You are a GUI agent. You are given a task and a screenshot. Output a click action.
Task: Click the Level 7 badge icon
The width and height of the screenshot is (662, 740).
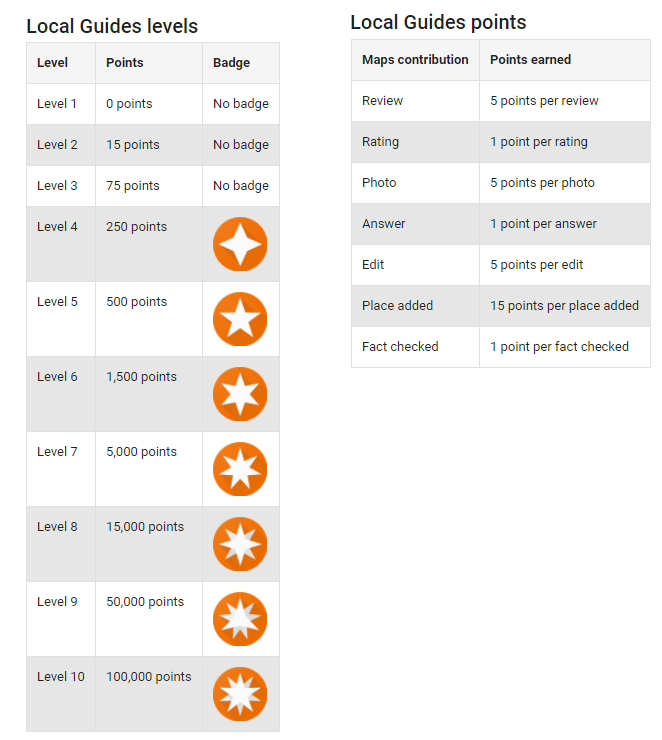click(x=240, y=469)
